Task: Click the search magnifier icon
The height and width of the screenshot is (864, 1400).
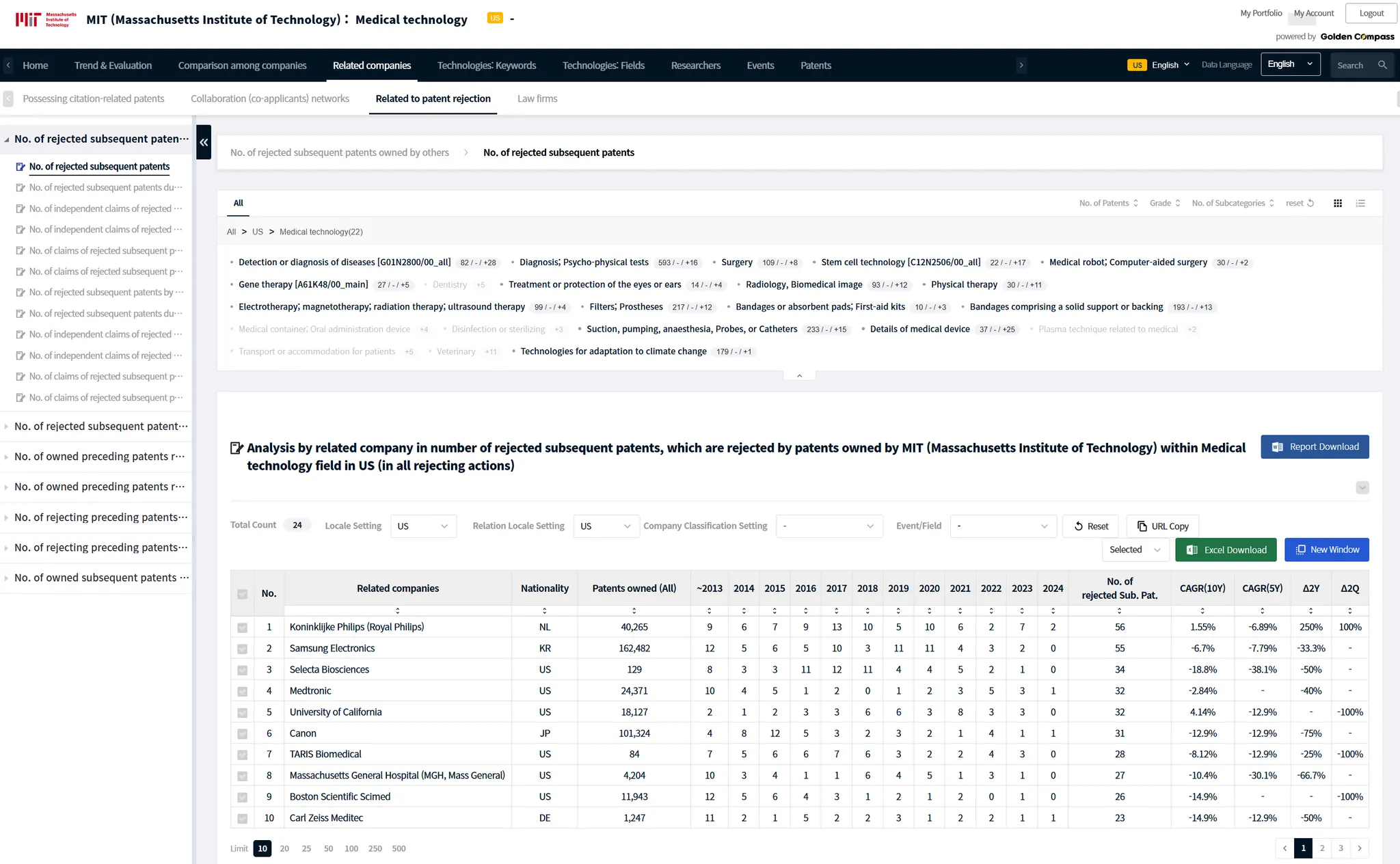Action: pyautogui.click(x=1382, y=65)
